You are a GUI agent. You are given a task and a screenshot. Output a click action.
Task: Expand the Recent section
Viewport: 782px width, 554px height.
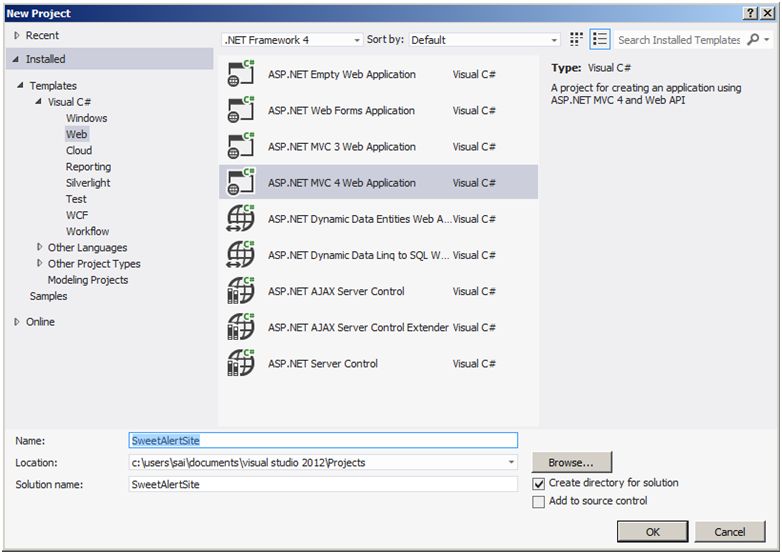pyautogui.click(x=17, y=35)
